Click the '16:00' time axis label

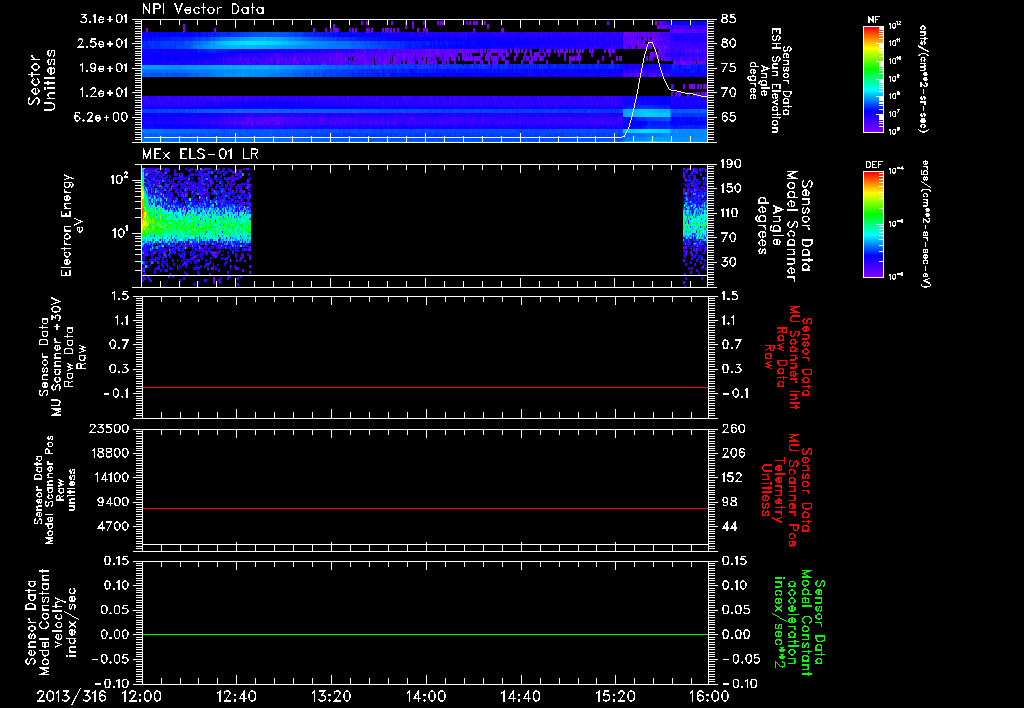coord(709,696)
